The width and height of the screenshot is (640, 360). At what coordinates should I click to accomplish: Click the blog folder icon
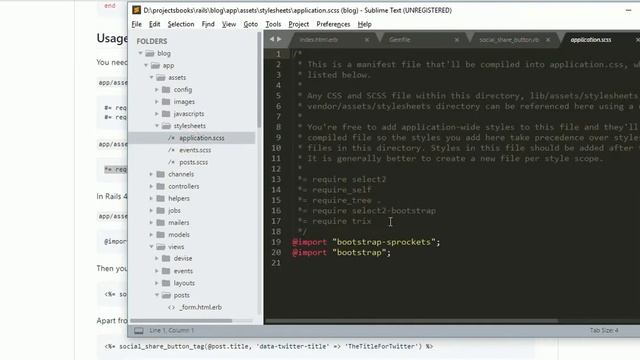(x=150, y=53)
